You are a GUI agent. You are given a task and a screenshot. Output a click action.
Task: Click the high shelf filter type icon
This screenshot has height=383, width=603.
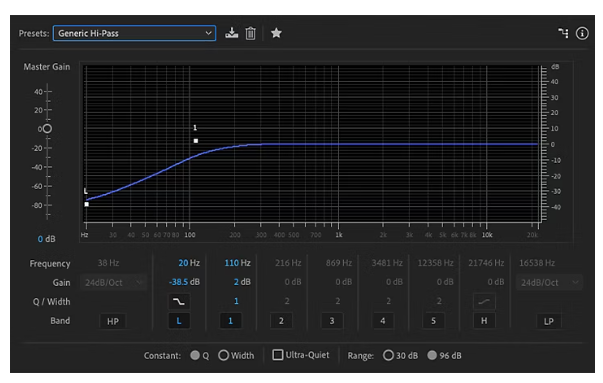pyautogui.click(x=484, y=301)
